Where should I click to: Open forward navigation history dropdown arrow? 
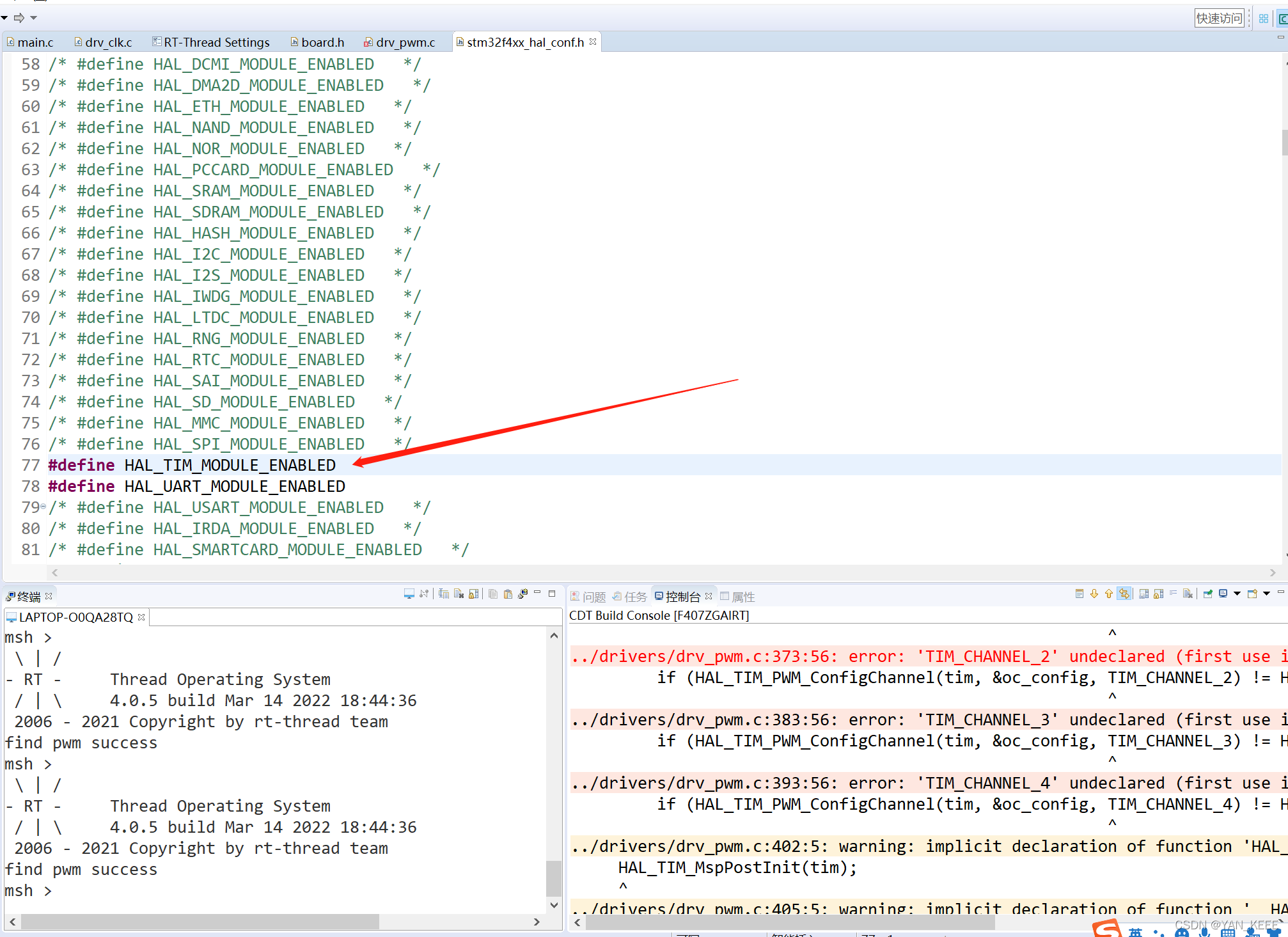[x=34, y=18]
